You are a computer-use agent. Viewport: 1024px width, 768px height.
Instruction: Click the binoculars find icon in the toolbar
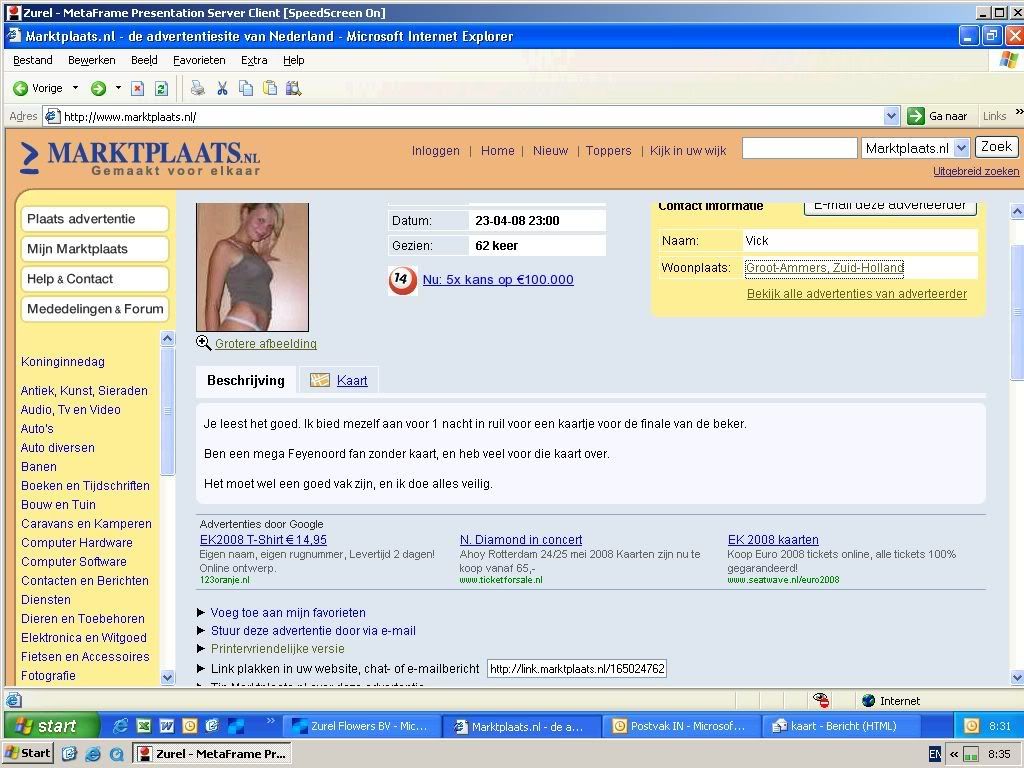click(293, 88)
